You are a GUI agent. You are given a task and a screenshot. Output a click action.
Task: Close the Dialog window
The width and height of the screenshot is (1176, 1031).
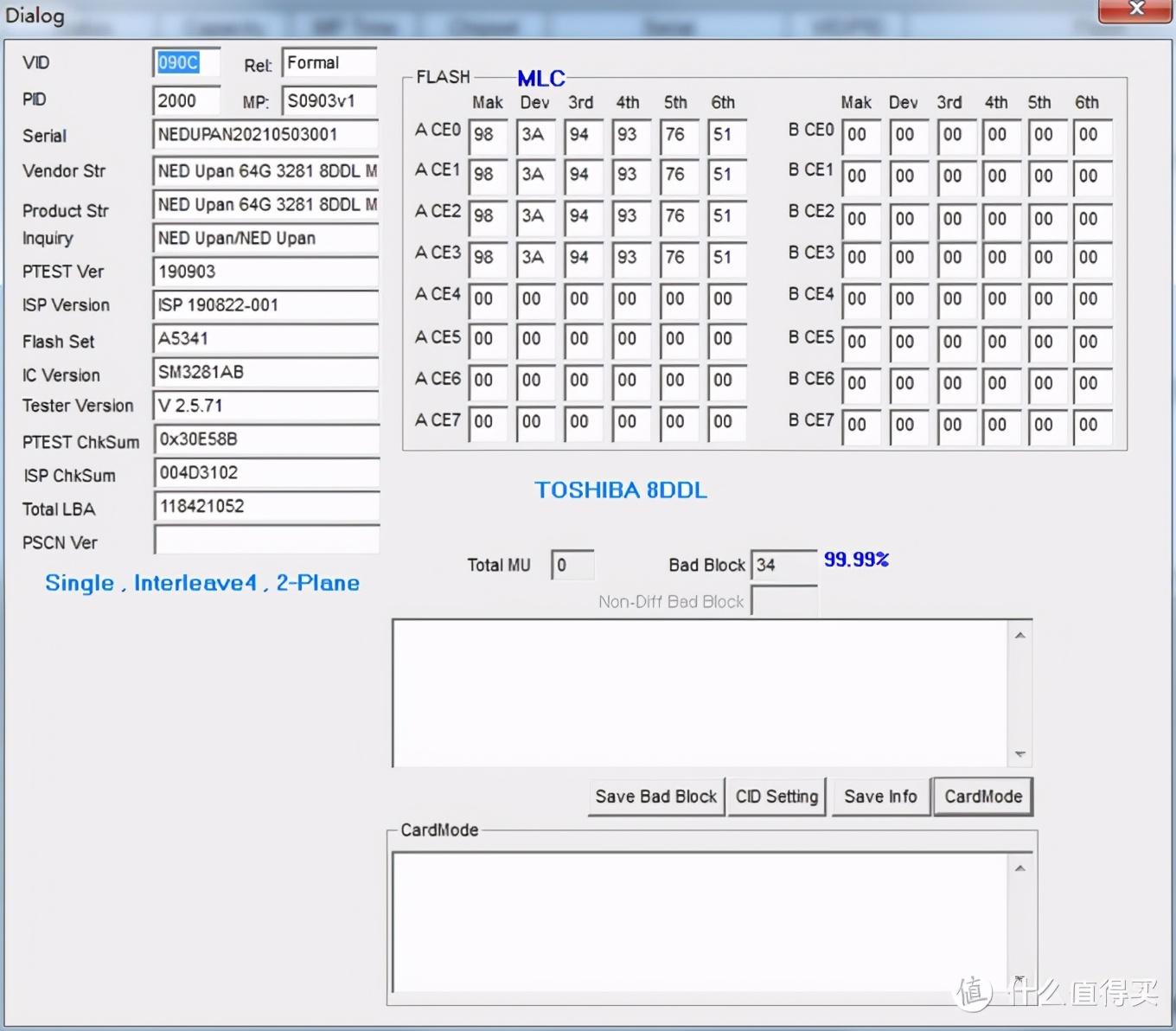click(1135, 10)
